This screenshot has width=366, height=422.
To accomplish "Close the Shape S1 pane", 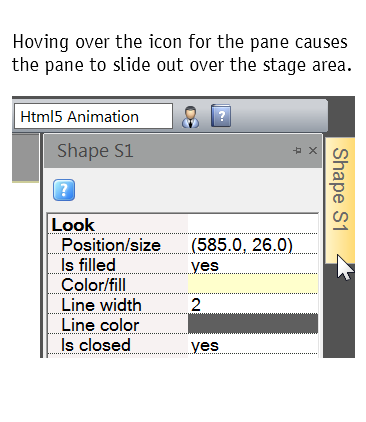I will coord(313,151).
